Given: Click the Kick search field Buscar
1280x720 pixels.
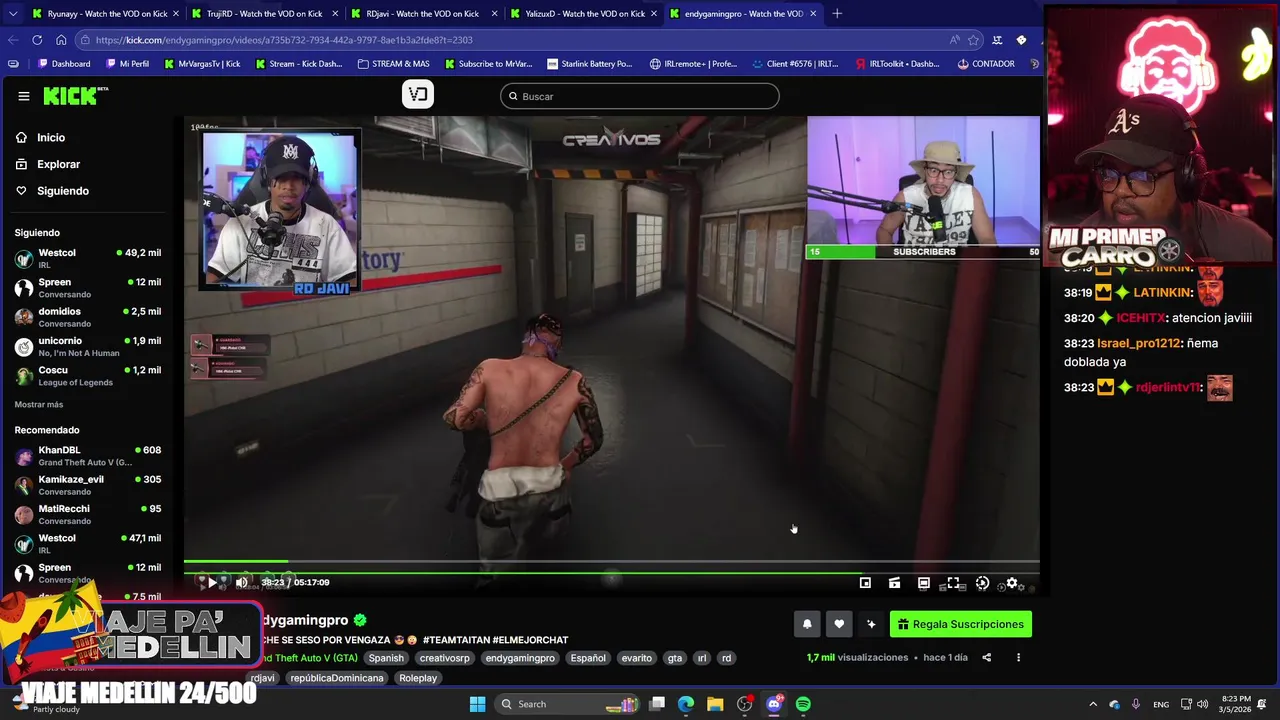Looking at the screenshot, I should 640,96.
